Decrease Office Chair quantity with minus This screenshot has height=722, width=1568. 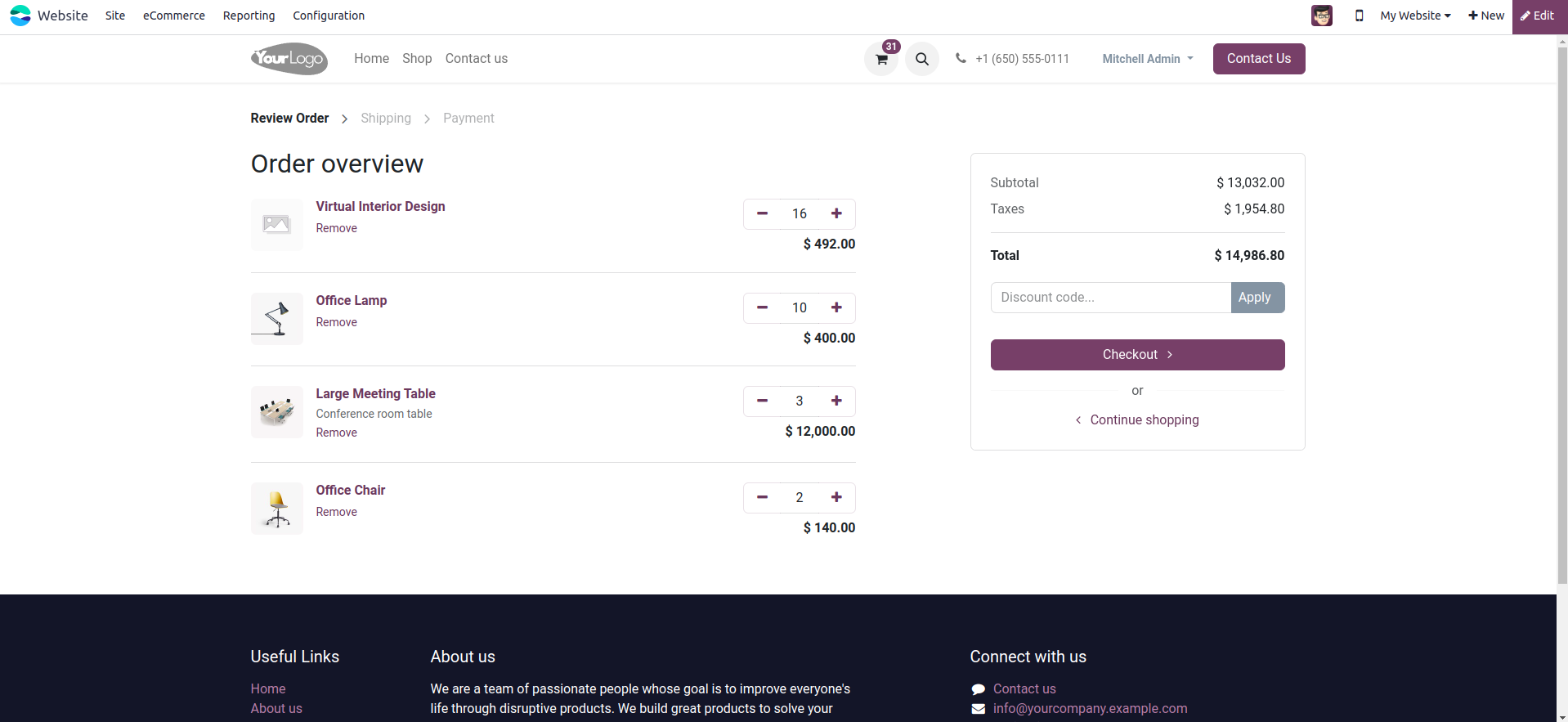[762, 497]
